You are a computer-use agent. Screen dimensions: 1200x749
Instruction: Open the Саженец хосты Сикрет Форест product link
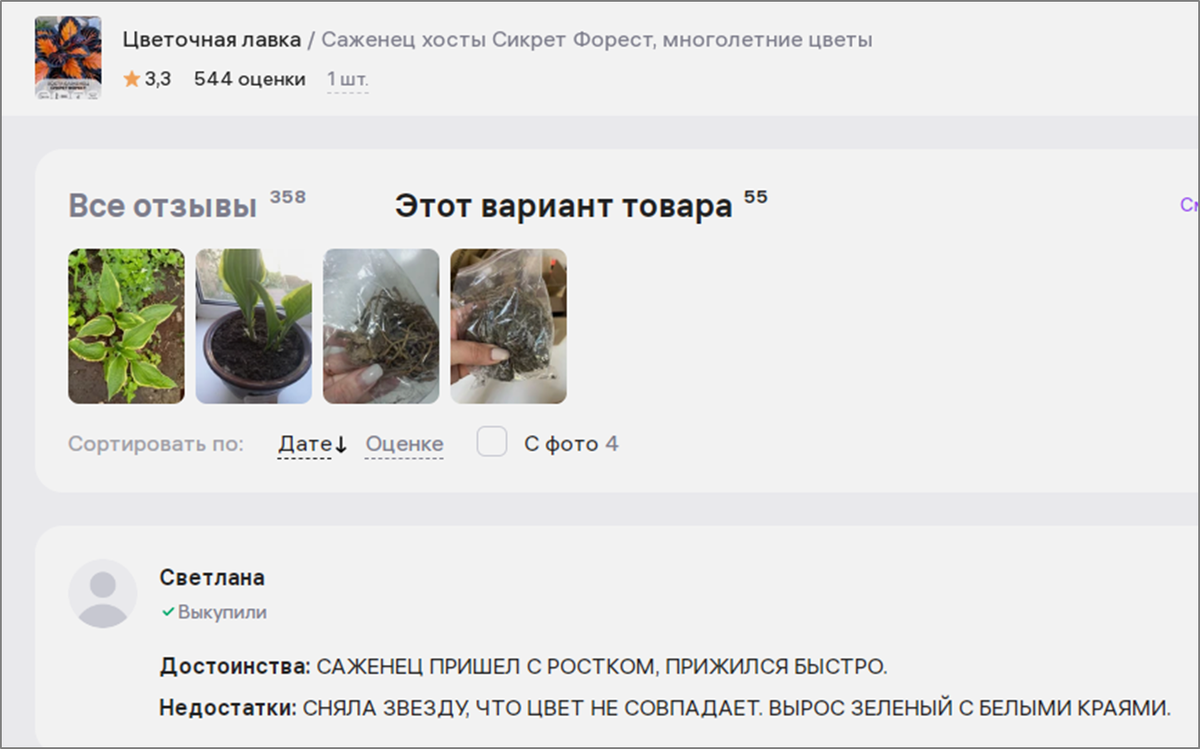(x=597, y=40)
